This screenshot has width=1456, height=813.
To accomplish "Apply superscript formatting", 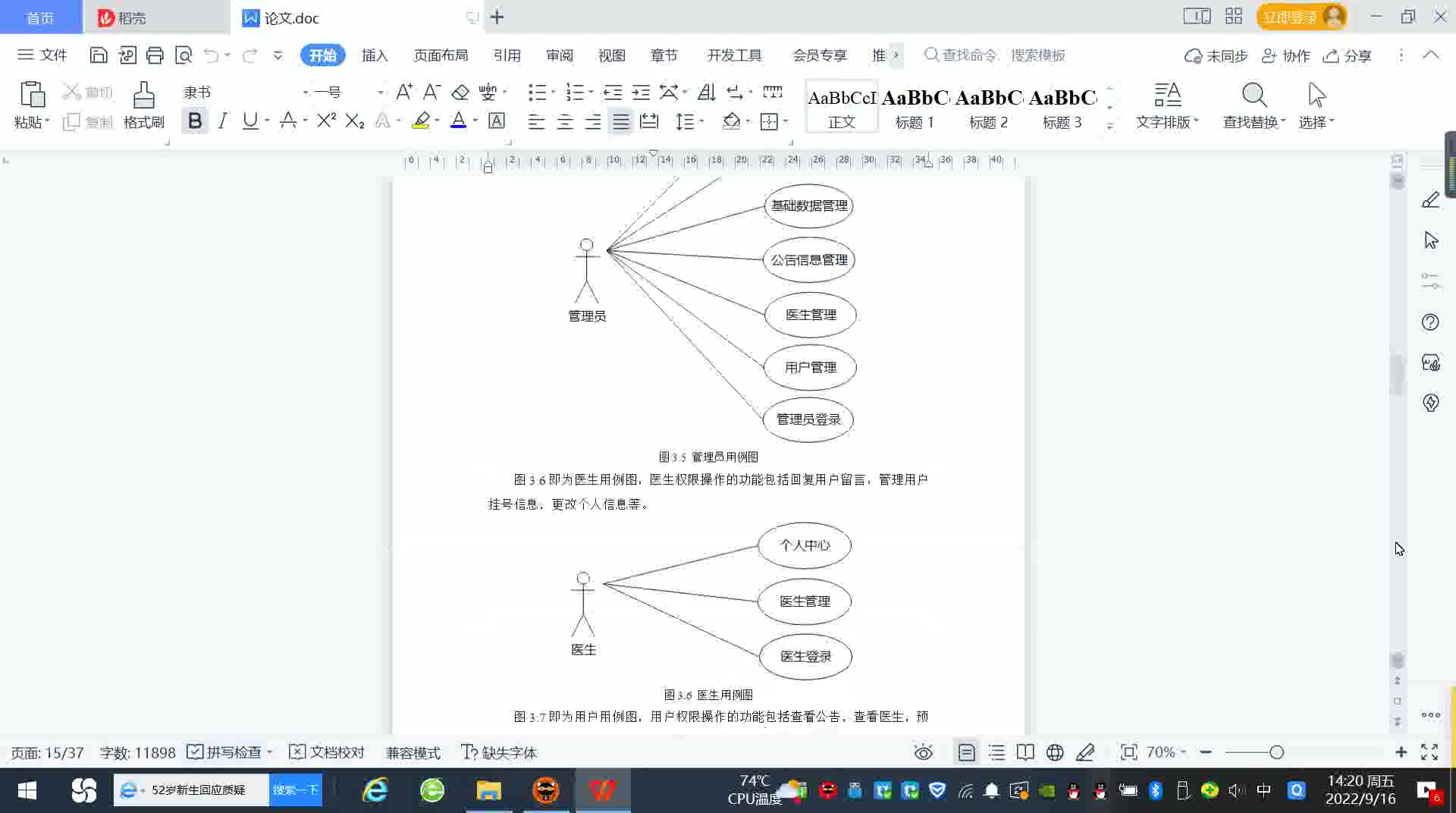I will click(x=326, y=121).
